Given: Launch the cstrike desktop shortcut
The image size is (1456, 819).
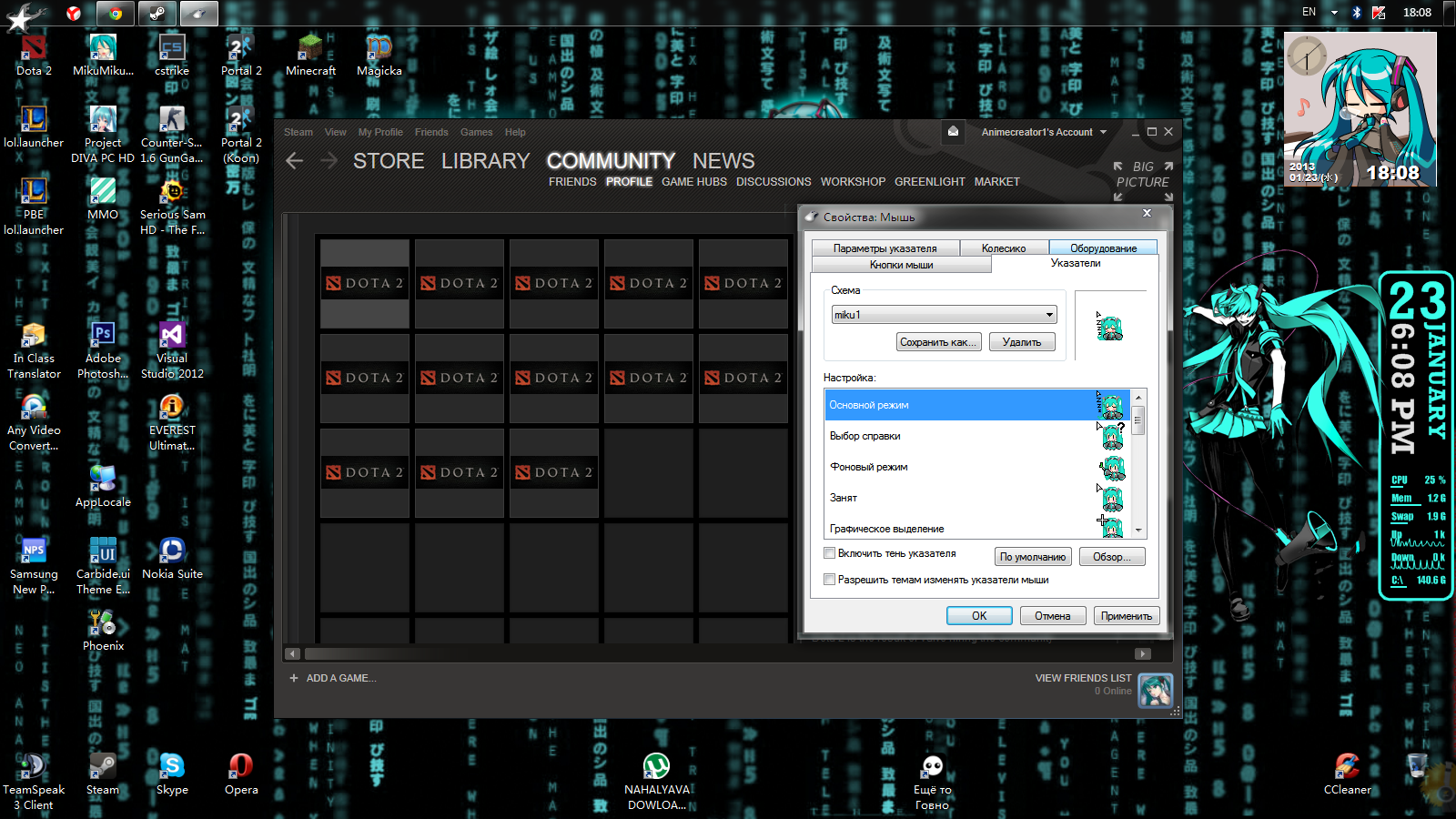Looking at the screenshot, I should (172, 55).
